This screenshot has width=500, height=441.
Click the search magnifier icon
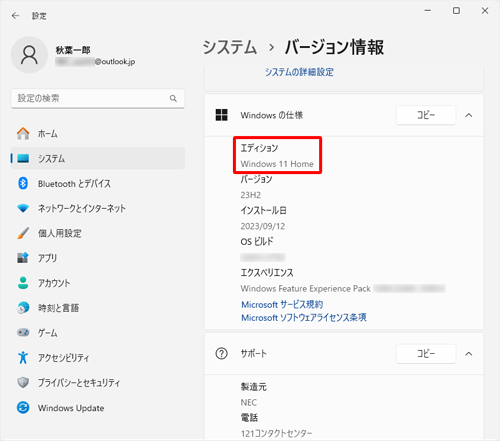173,98
